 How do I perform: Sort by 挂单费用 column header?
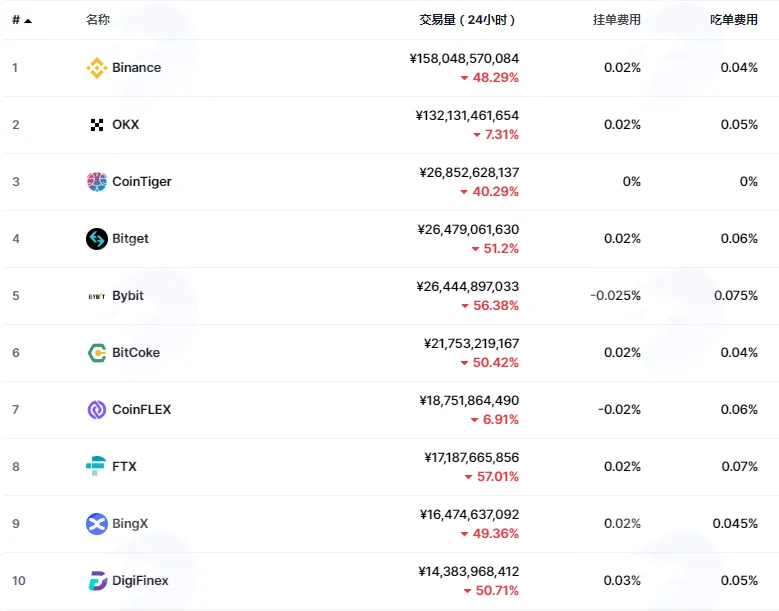[617, 20]
